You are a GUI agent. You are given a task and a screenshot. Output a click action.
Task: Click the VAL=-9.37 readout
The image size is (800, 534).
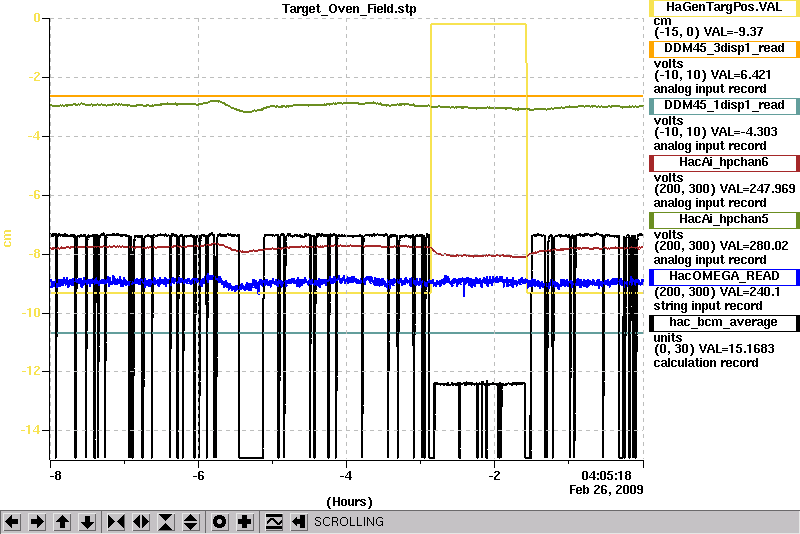click(733, 32)
